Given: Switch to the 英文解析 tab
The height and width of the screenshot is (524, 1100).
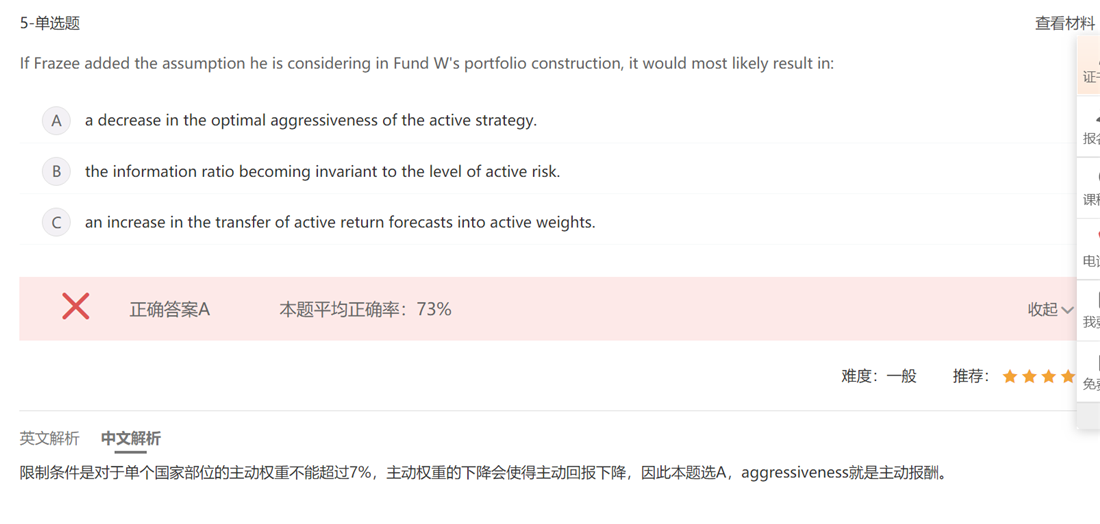Looking at the screenshot, I should click(x=49, y=438).
